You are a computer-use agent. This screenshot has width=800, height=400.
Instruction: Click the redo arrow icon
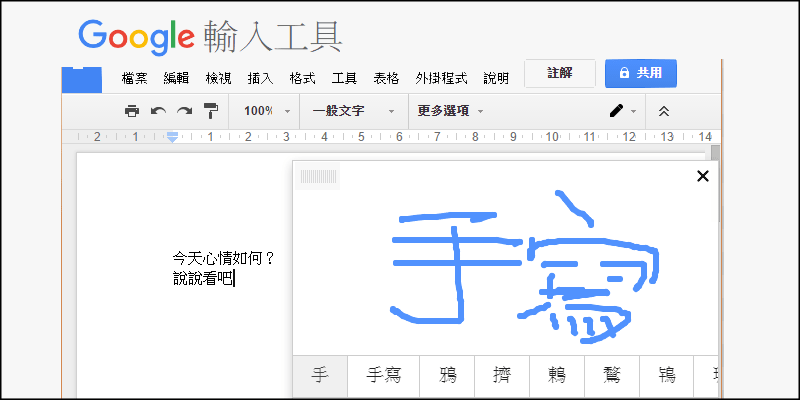(x=184, y=111)
